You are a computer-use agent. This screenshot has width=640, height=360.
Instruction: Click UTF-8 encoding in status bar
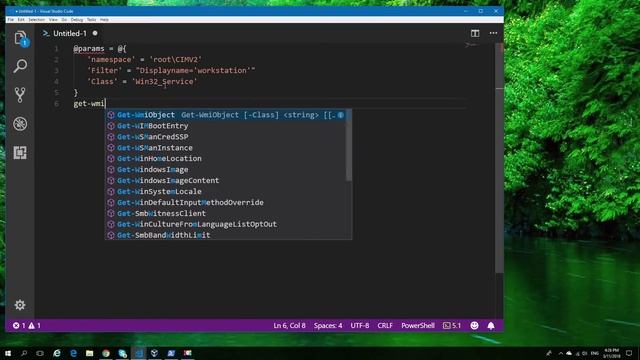pos(360,325)
